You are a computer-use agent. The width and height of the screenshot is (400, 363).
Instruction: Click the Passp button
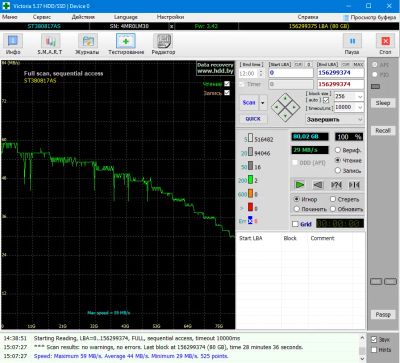point(383,314)
